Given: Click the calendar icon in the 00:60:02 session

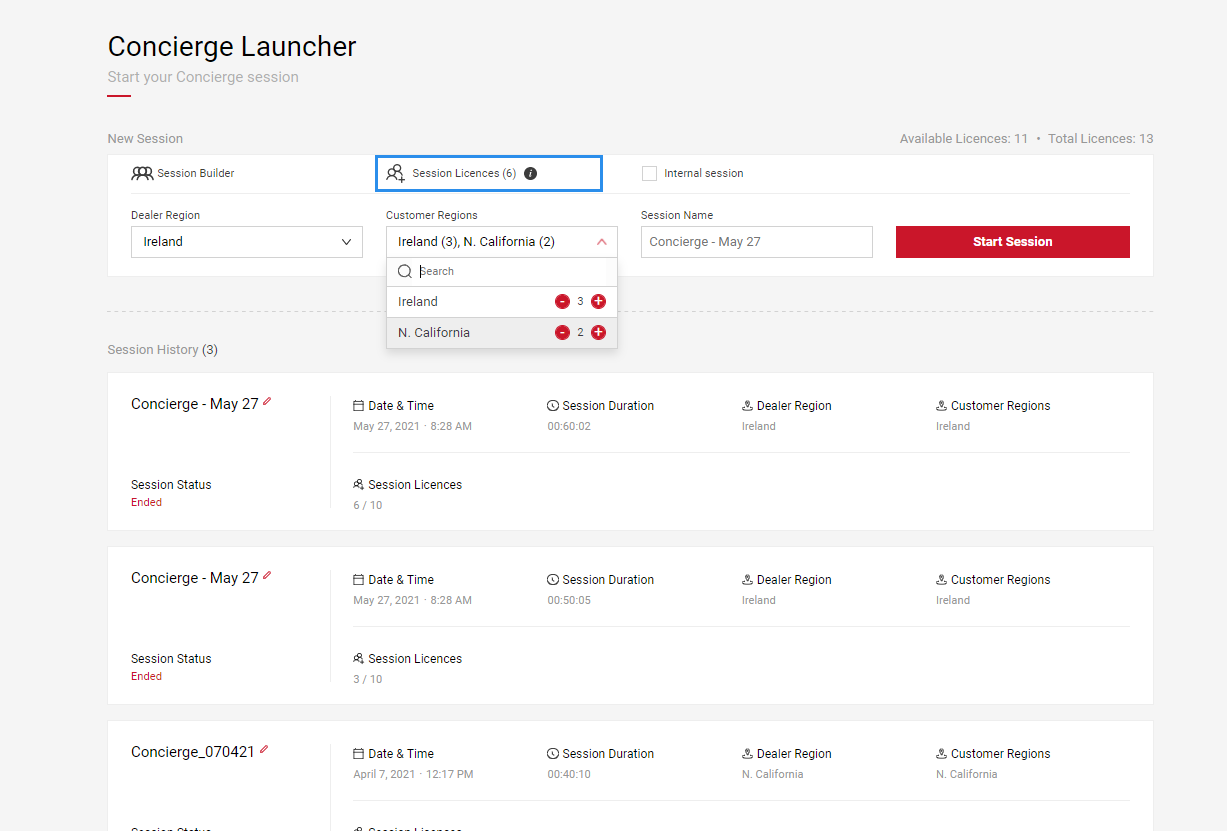Looking at the screenshot, I should pyautogui.click(x=358, y=406).
